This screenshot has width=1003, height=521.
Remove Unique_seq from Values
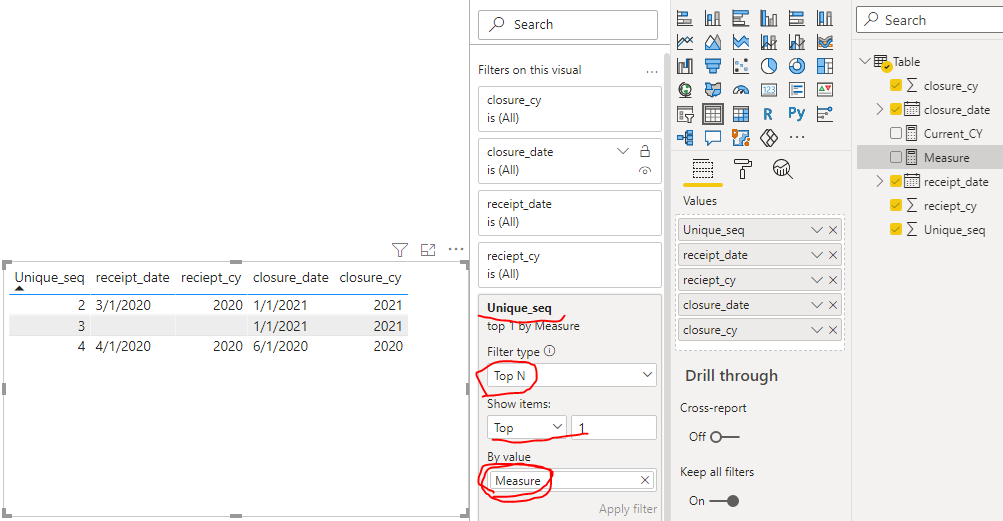point(833,230)
